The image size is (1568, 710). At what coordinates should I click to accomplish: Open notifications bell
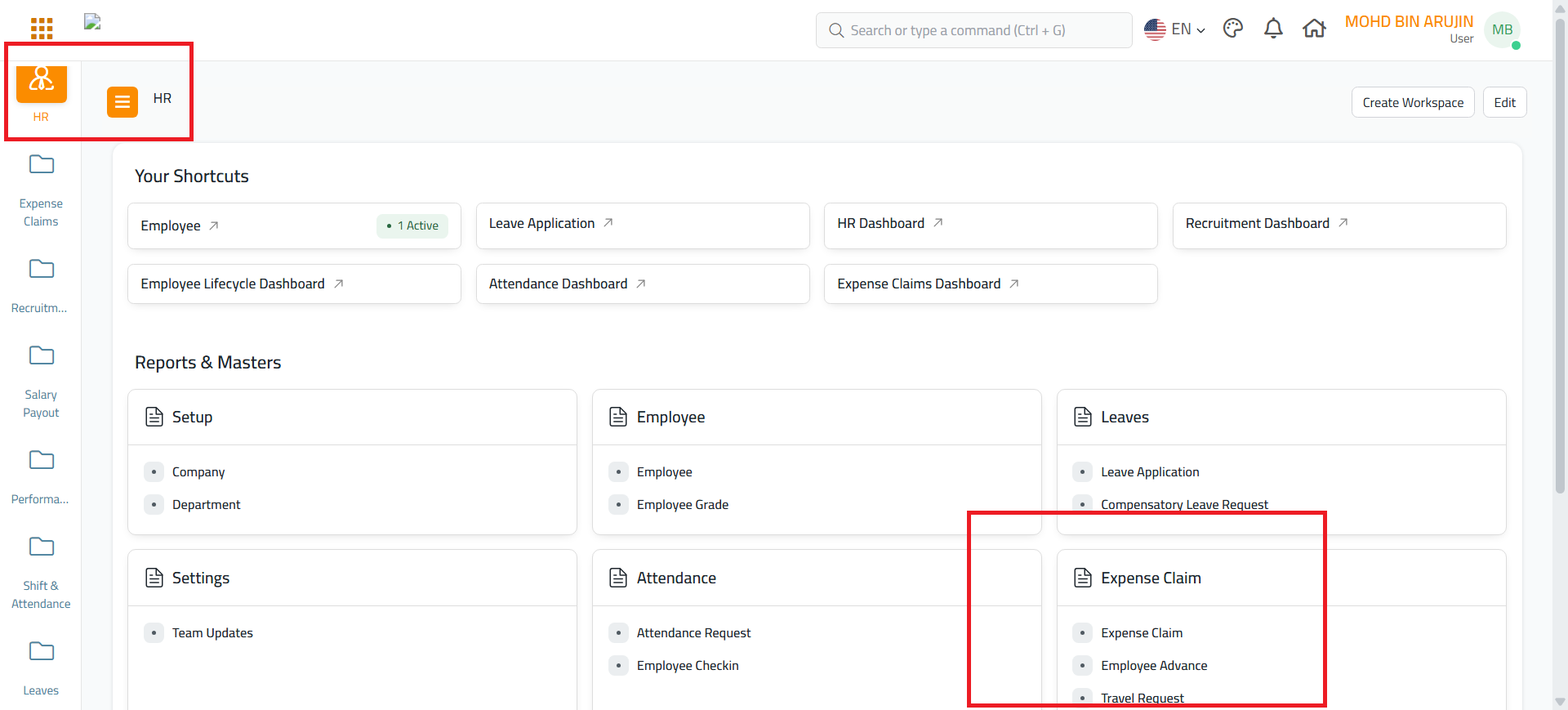click(1273, 29)
